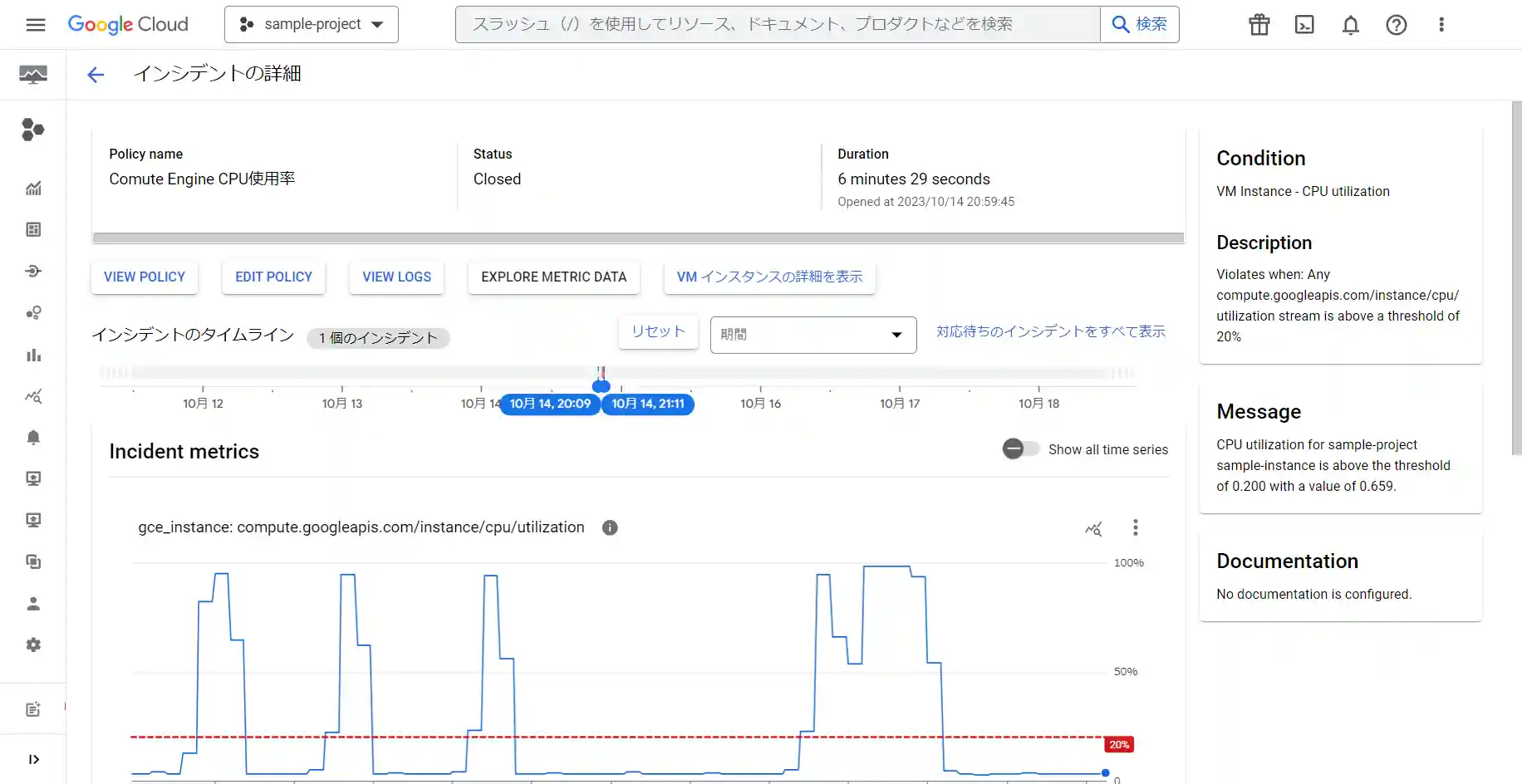Open the dashboards grid icon in sidebar
The width and height of the screenshot is (1522, 784).
tap(33, 230)
